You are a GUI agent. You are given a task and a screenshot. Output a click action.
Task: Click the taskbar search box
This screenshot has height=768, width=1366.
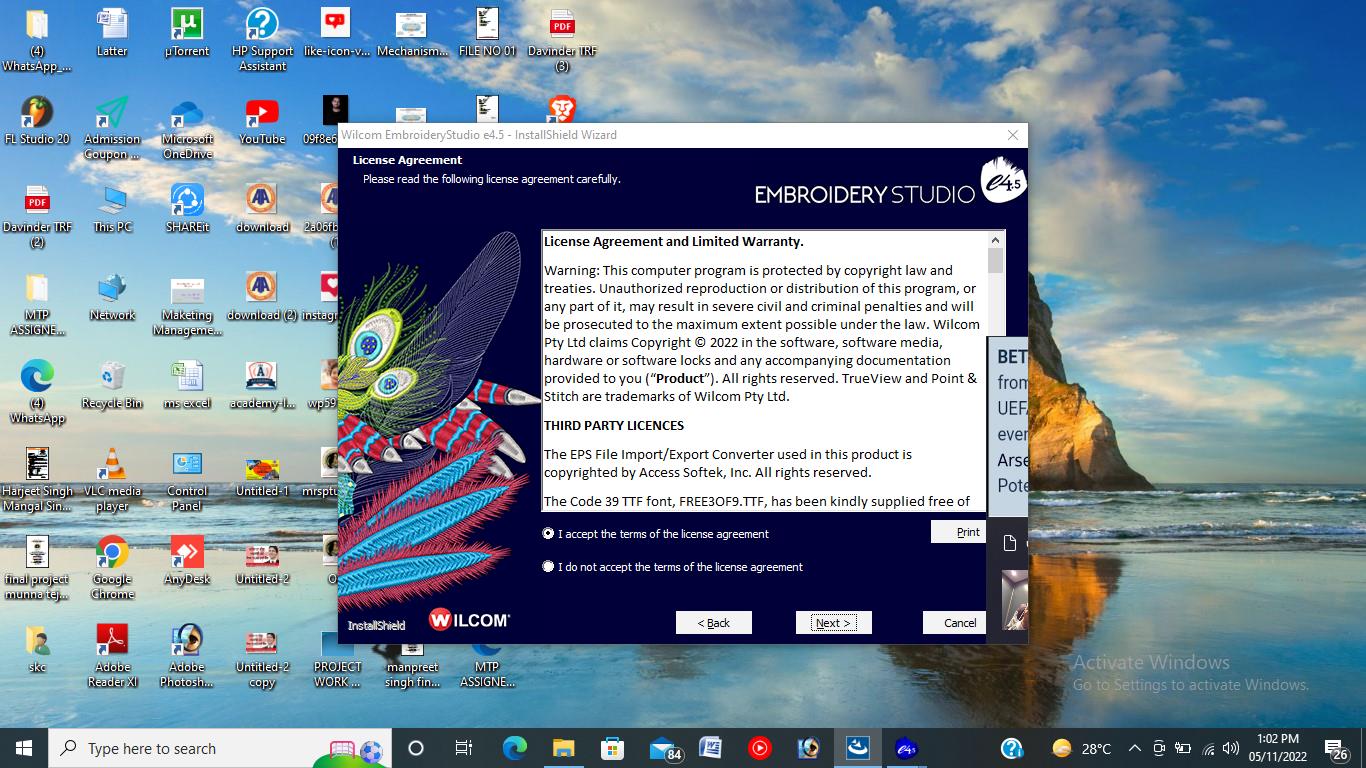coord(190,748)
